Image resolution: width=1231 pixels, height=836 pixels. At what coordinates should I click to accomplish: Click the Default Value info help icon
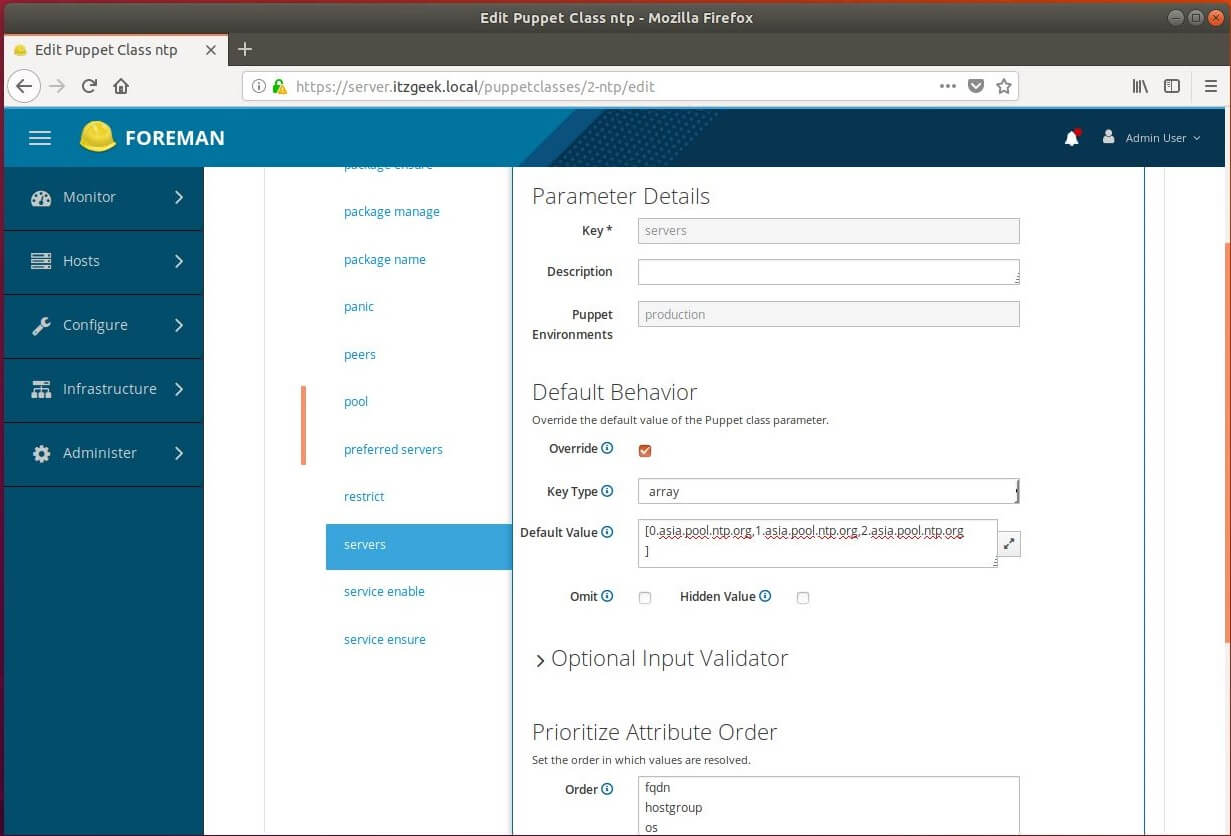(607, 532)
